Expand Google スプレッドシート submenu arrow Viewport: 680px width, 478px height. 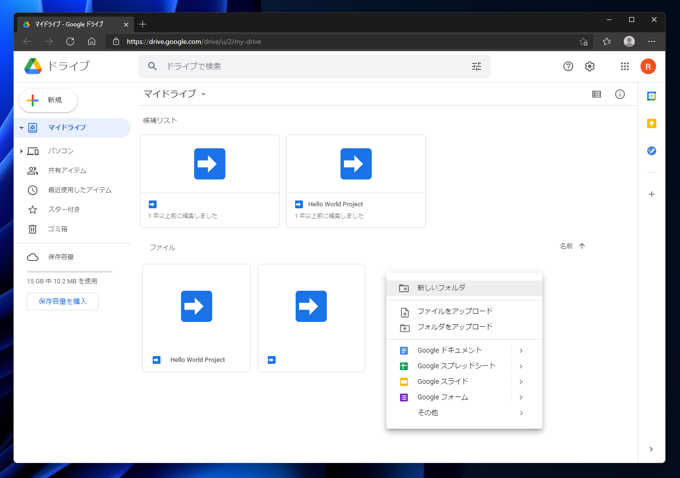tap(521, 366)
